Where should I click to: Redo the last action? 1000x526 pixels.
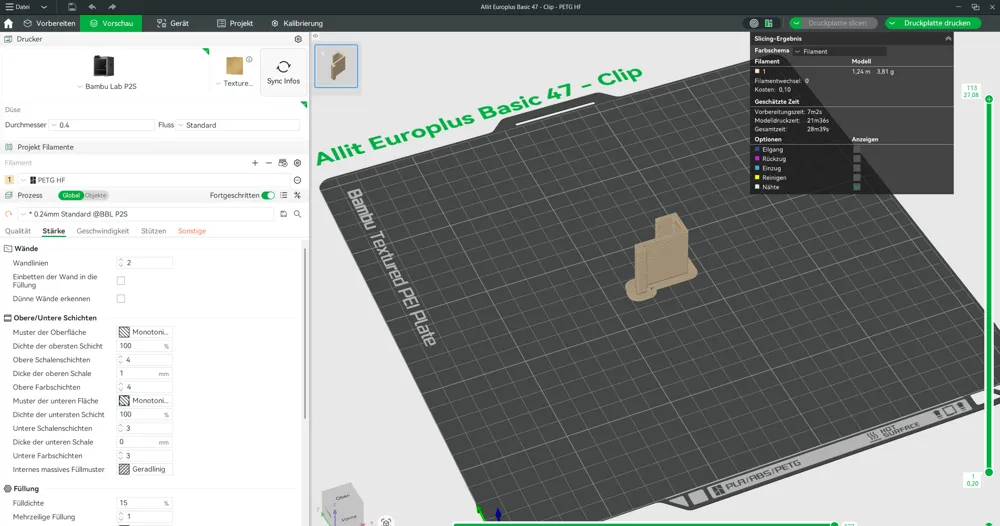click(x=112, y=7)
